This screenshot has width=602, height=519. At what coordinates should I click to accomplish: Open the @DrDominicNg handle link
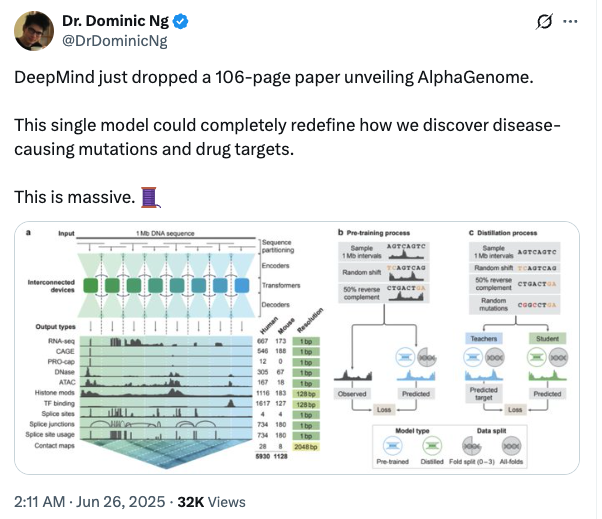tap(115, 41)
